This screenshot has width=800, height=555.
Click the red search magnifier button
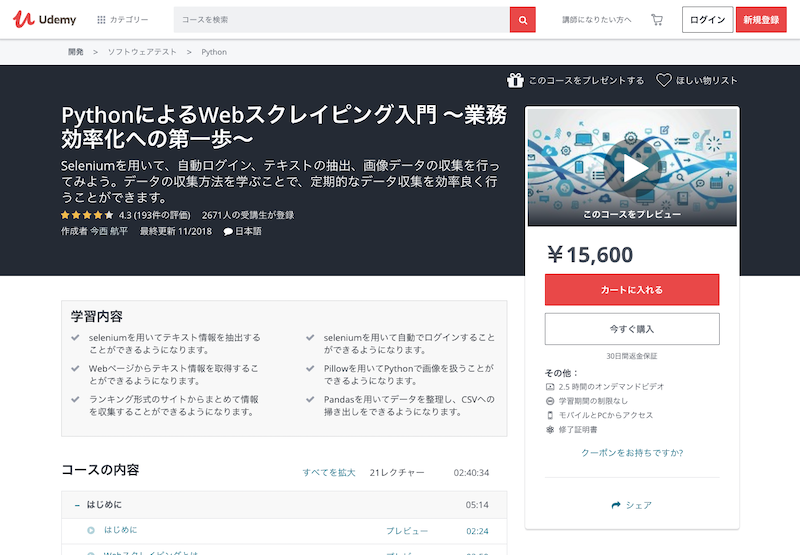(x=522, y=19)
